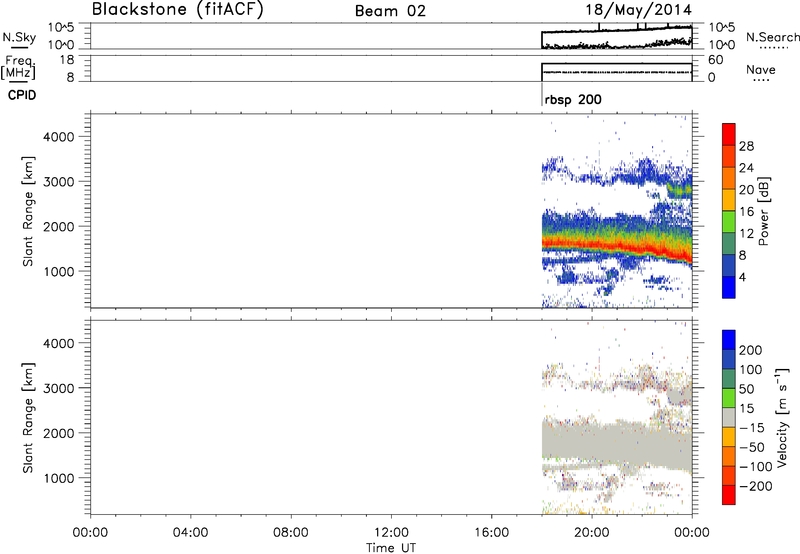Click the red top segment of Power color bar
The image size is (800, 554).
pos(729,134)
